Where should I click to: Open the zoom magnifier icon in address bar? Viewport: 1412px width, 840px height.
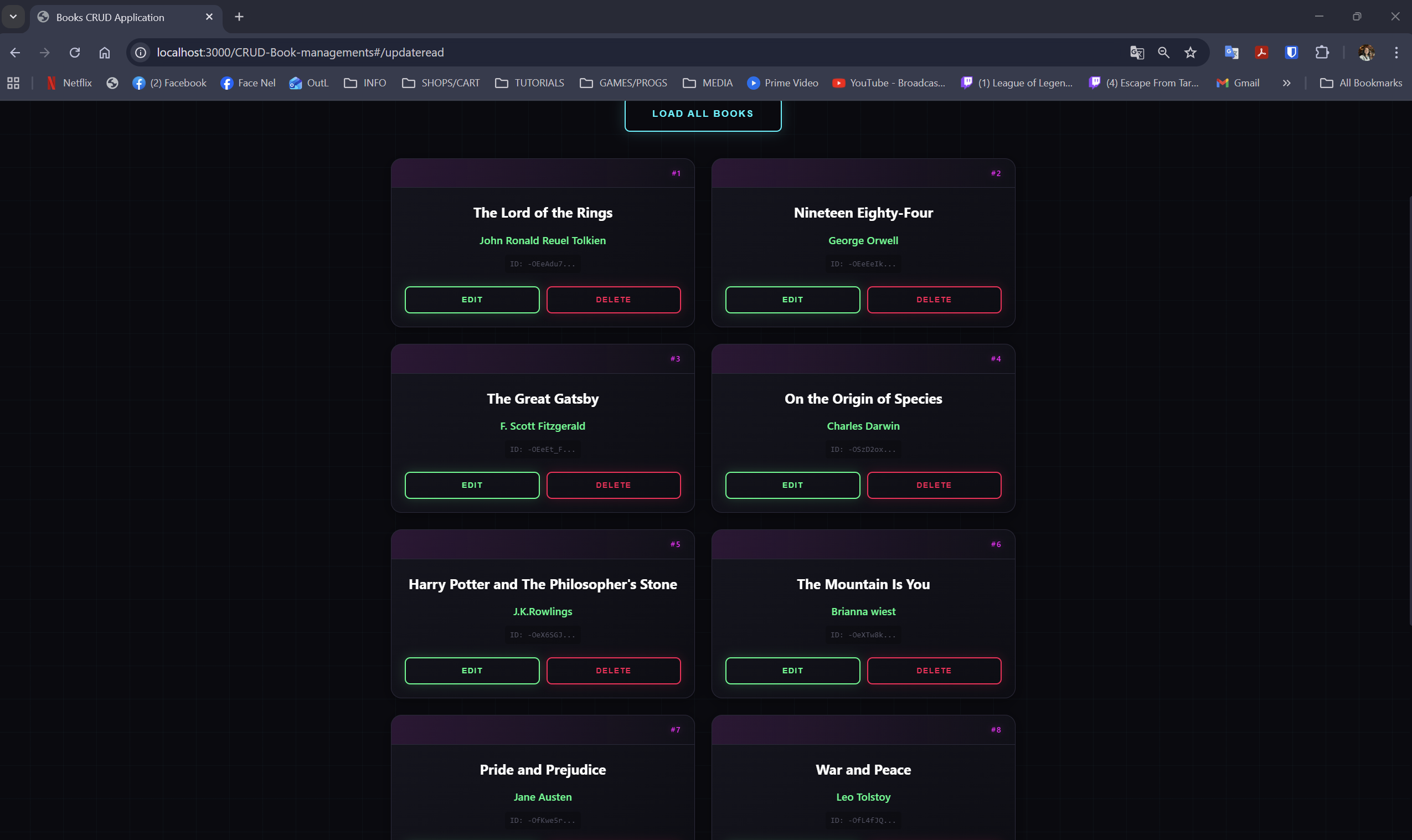click(x=1163, y=53)
